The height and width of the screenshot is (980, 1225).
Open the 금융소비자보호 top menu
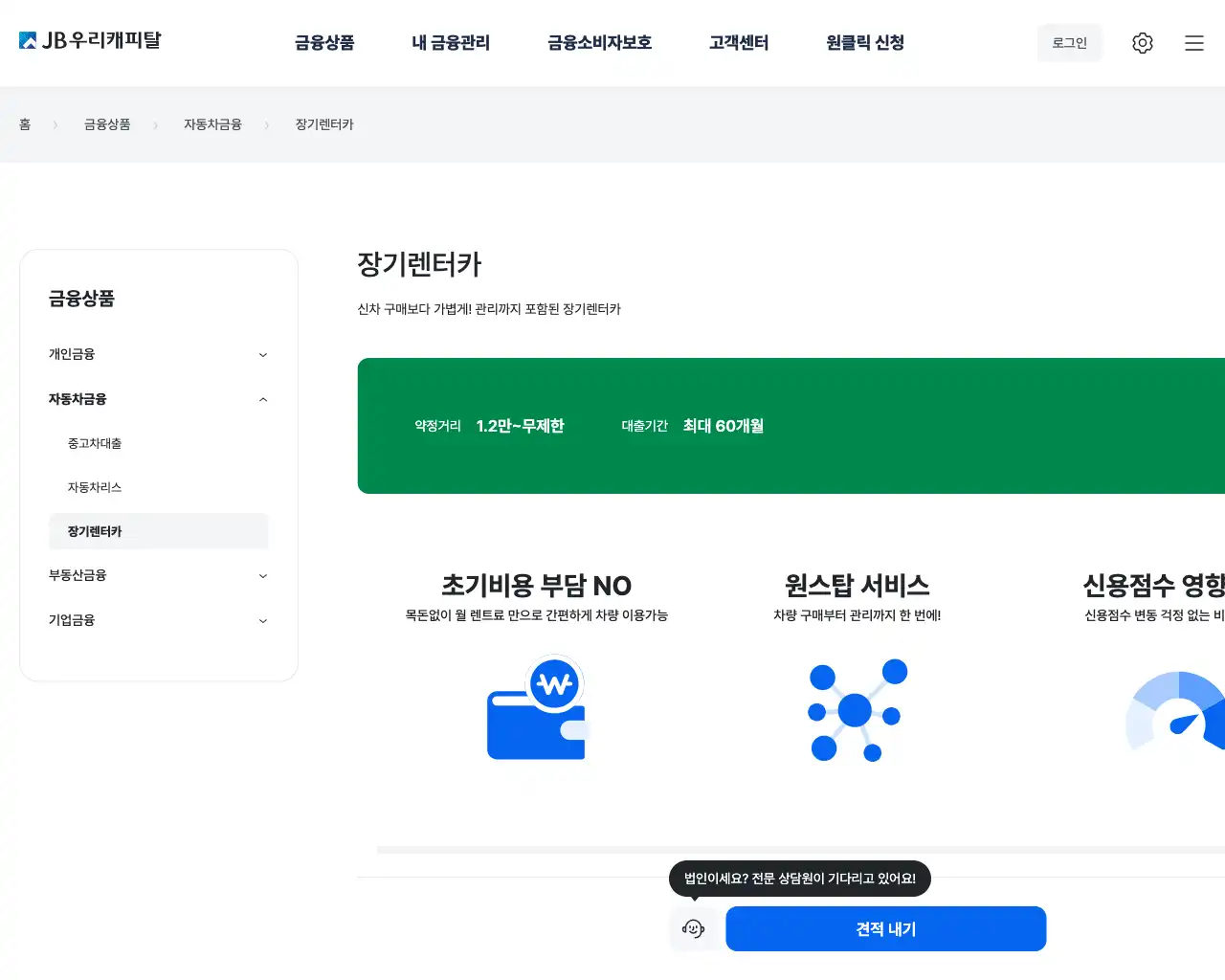click(599, 43)
